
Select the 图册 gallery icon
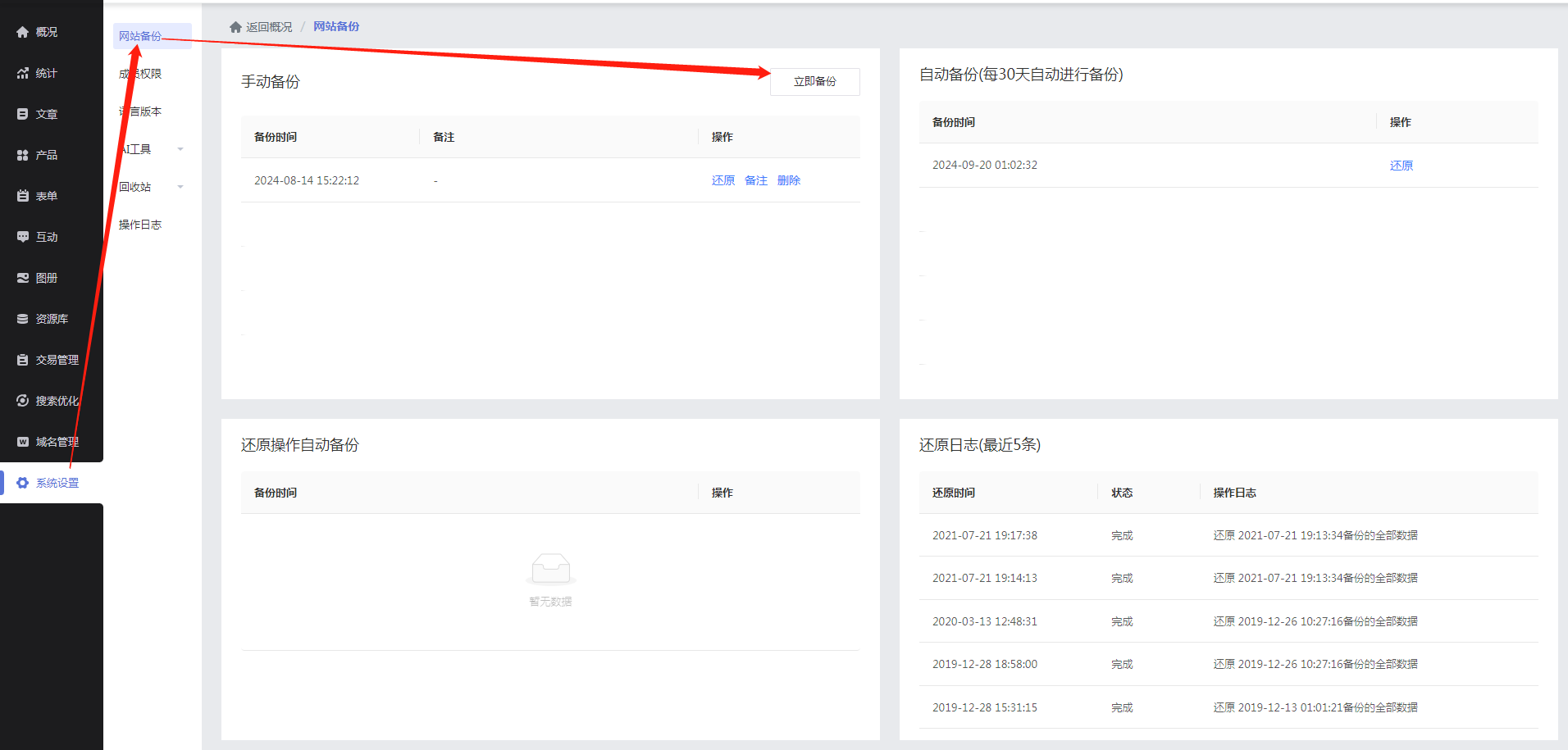[23, 278]
